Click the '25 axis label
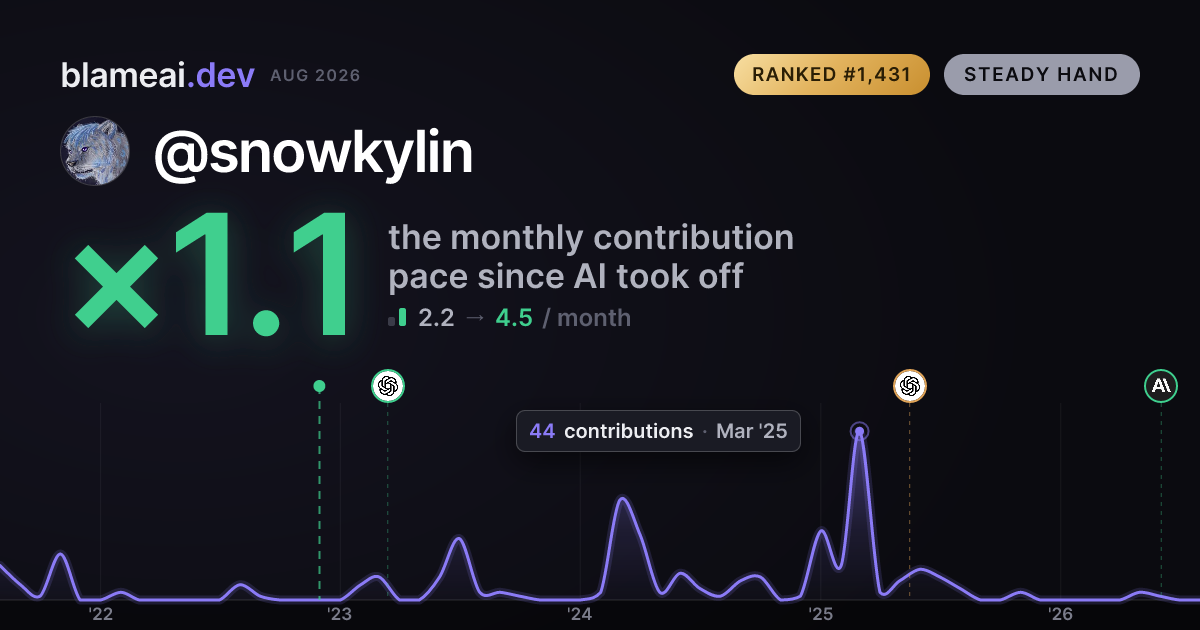This screenshot has height=630, width=1200. pyautogui.click(x=820, y=613)
